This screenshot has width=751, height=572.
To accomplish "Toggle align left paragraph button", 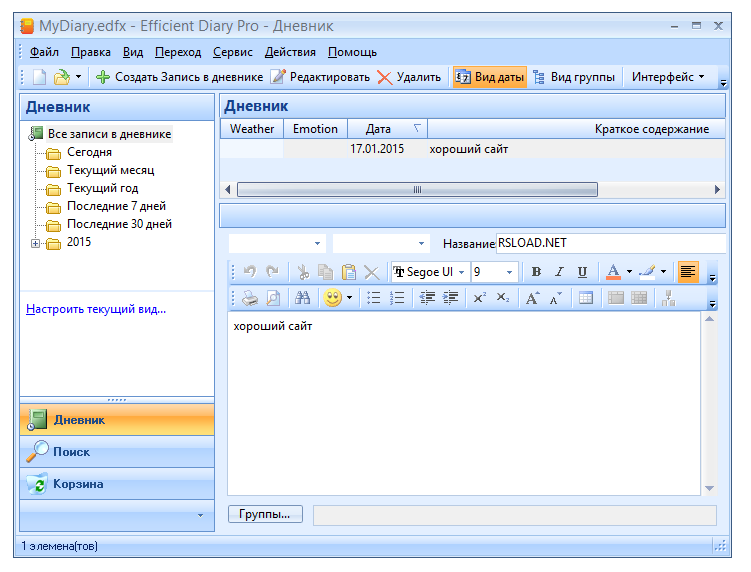I will [688, 272].
